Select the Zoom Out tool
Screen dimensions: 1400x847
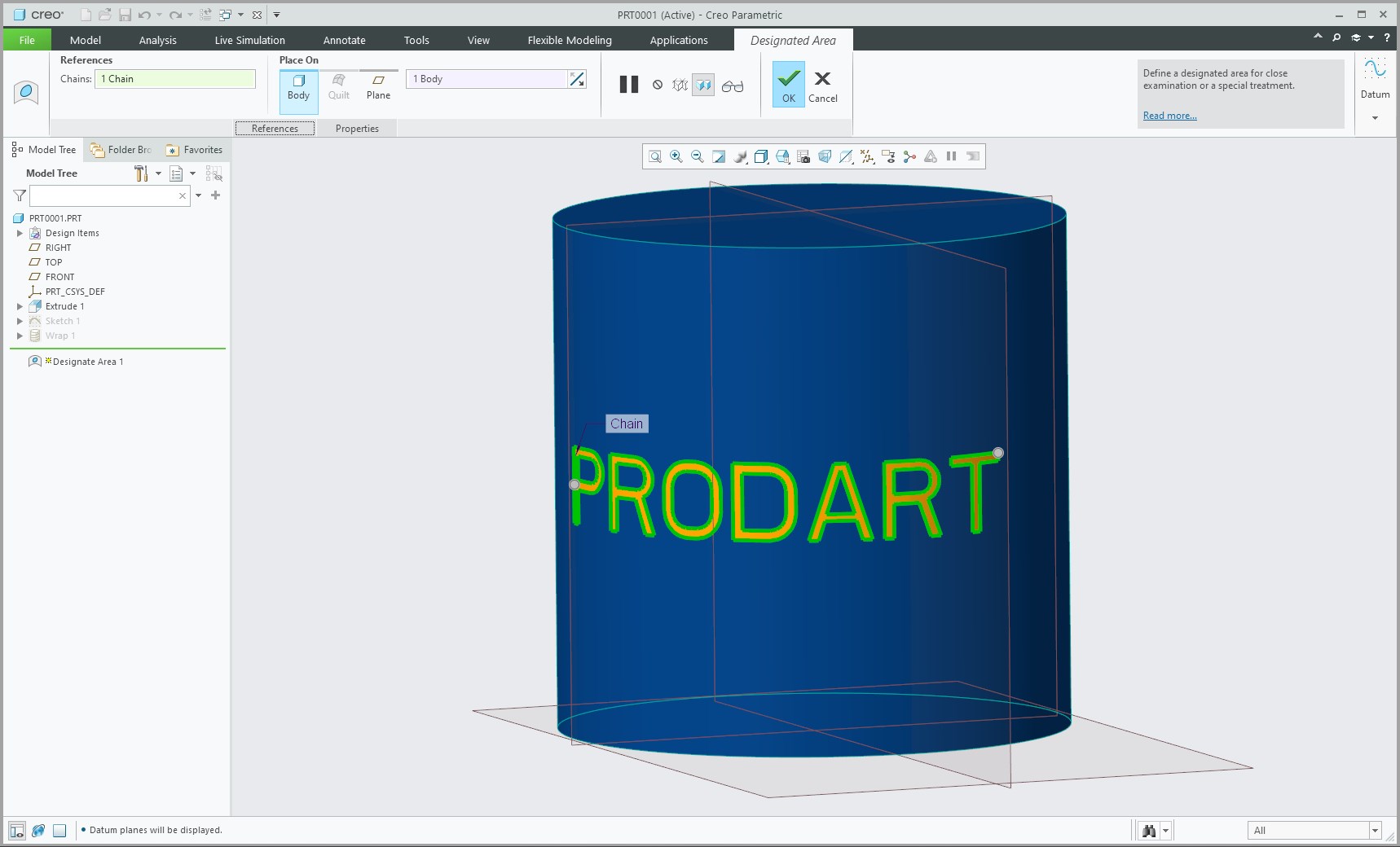point(697,156)
